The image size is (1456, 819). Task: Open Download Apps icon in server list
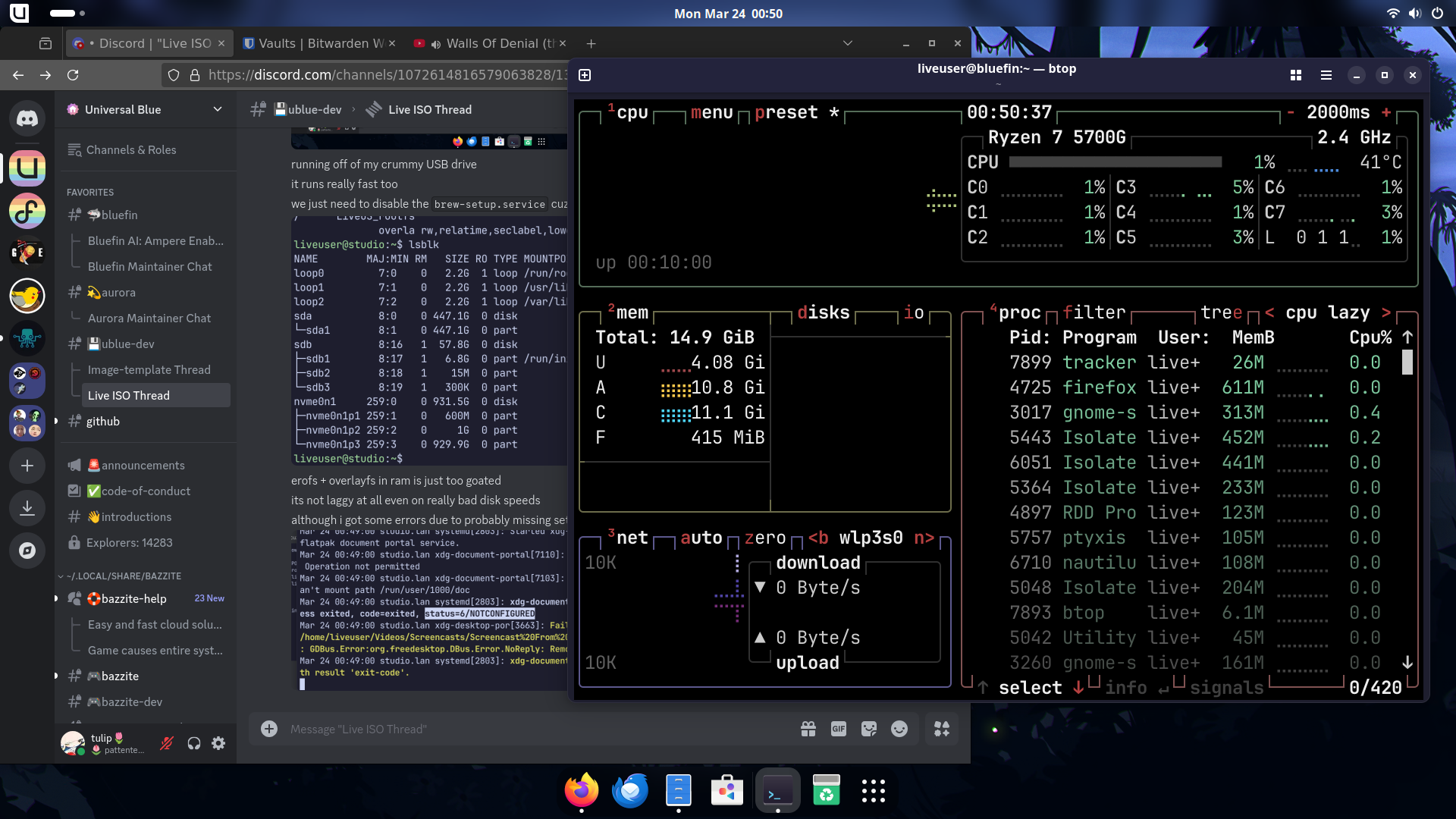tap(27, 507)
